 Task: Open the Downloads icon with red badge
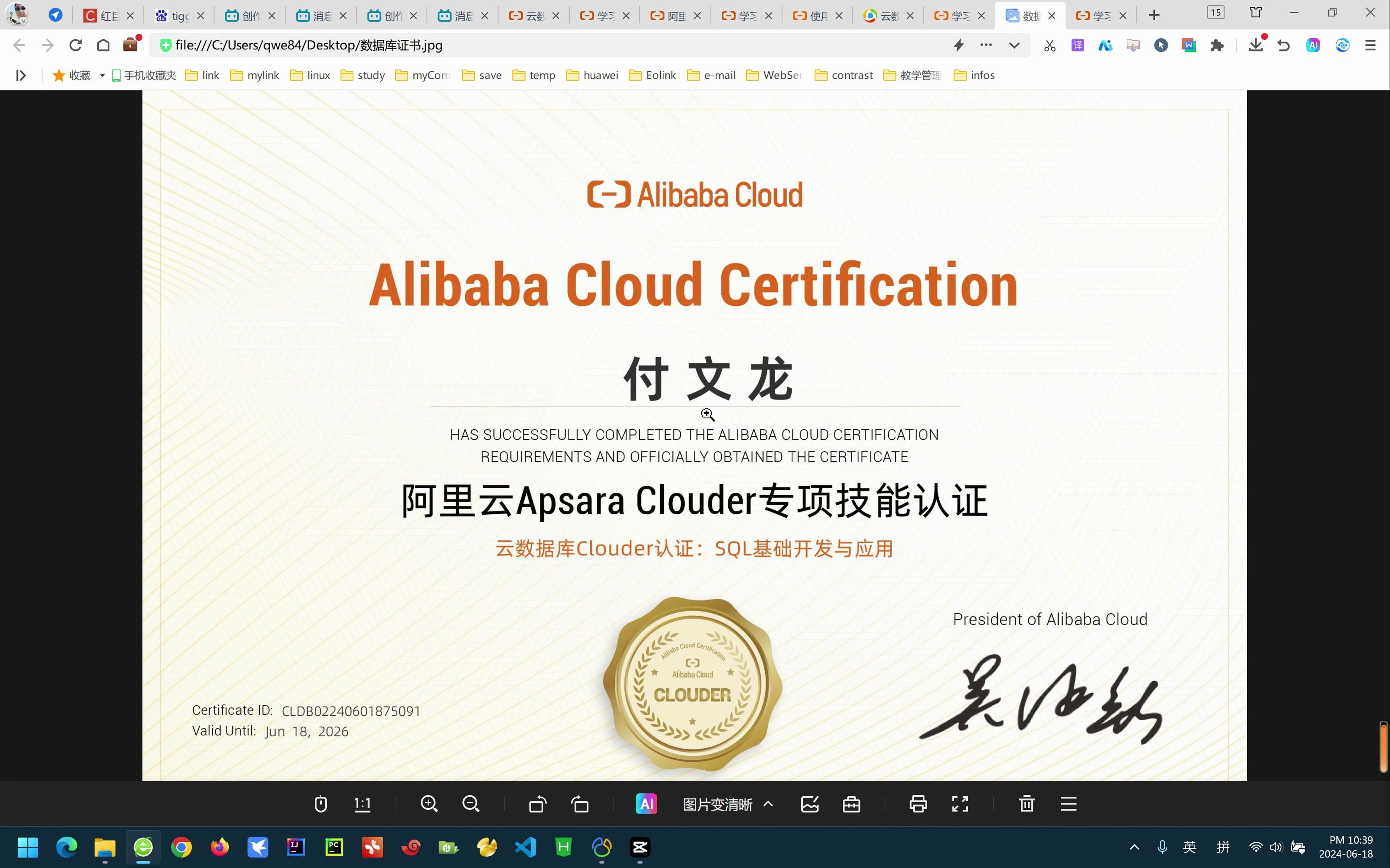(x=1256, y=45)
